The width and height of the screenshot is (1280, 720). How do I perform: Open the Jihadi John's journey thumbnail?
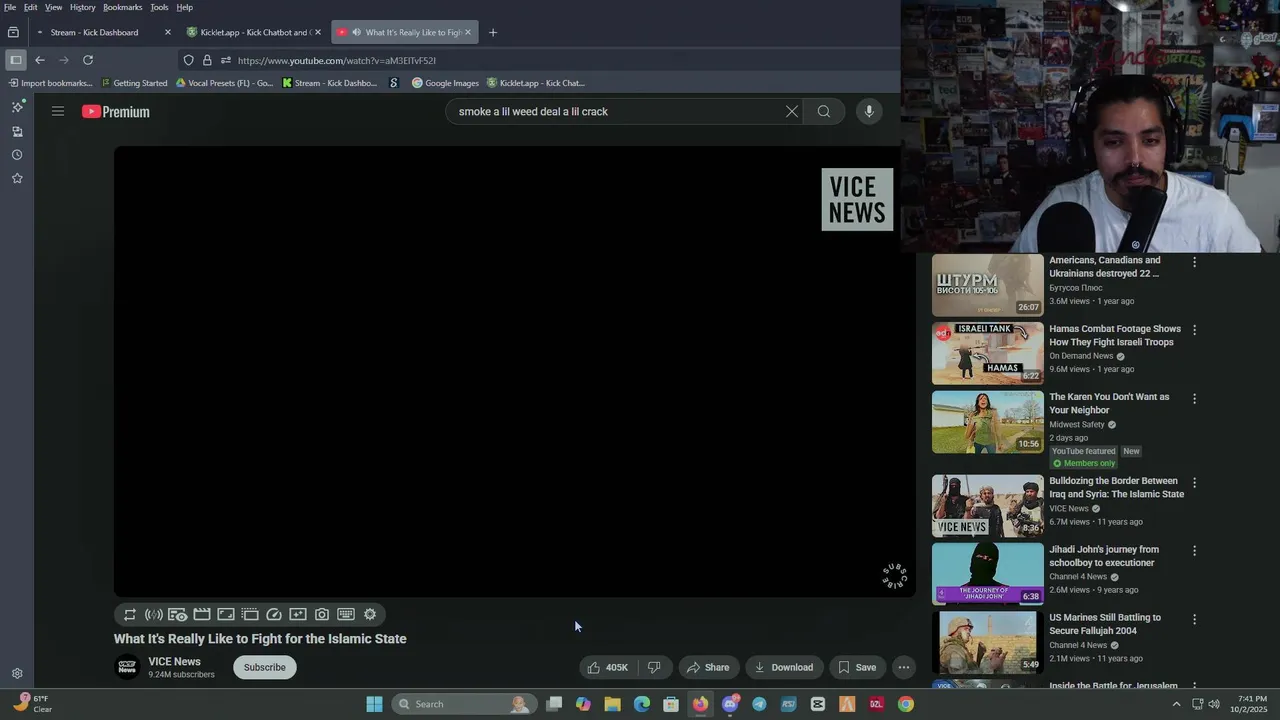click(x=988, y=574)
